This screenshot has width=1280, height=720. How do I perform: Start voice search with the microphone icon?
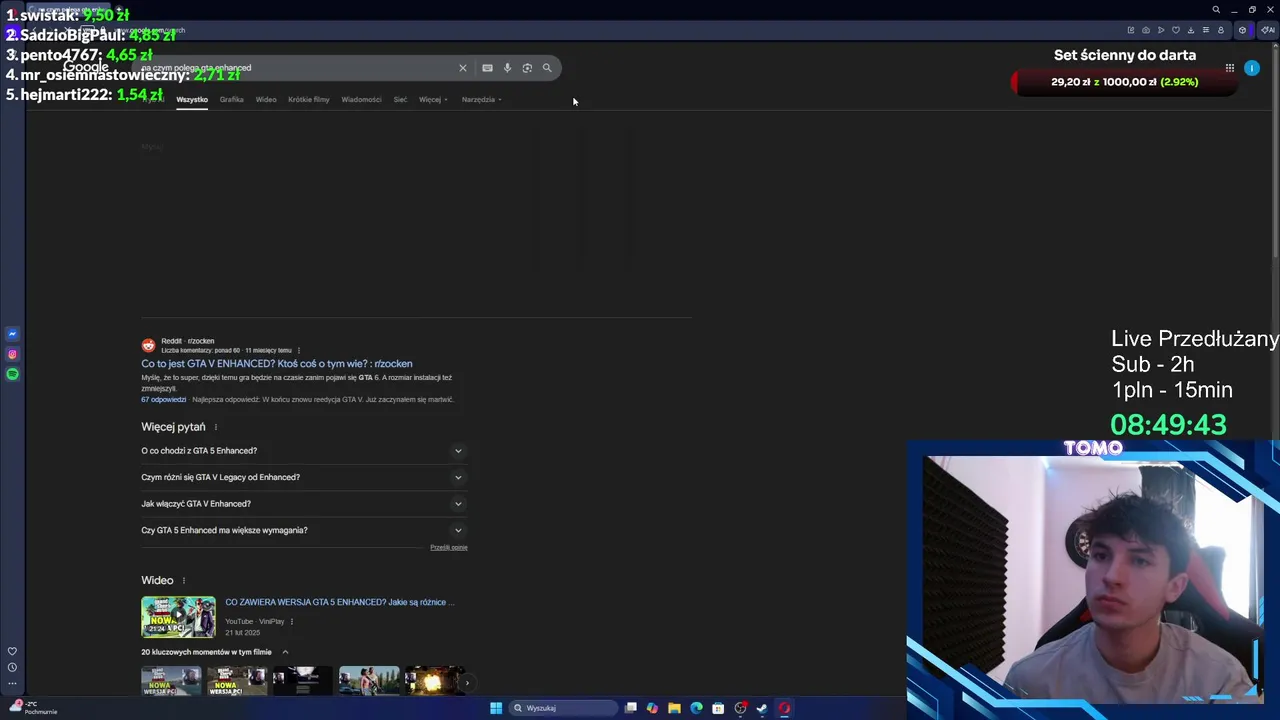pyautogui.click(x=507, y=68)
